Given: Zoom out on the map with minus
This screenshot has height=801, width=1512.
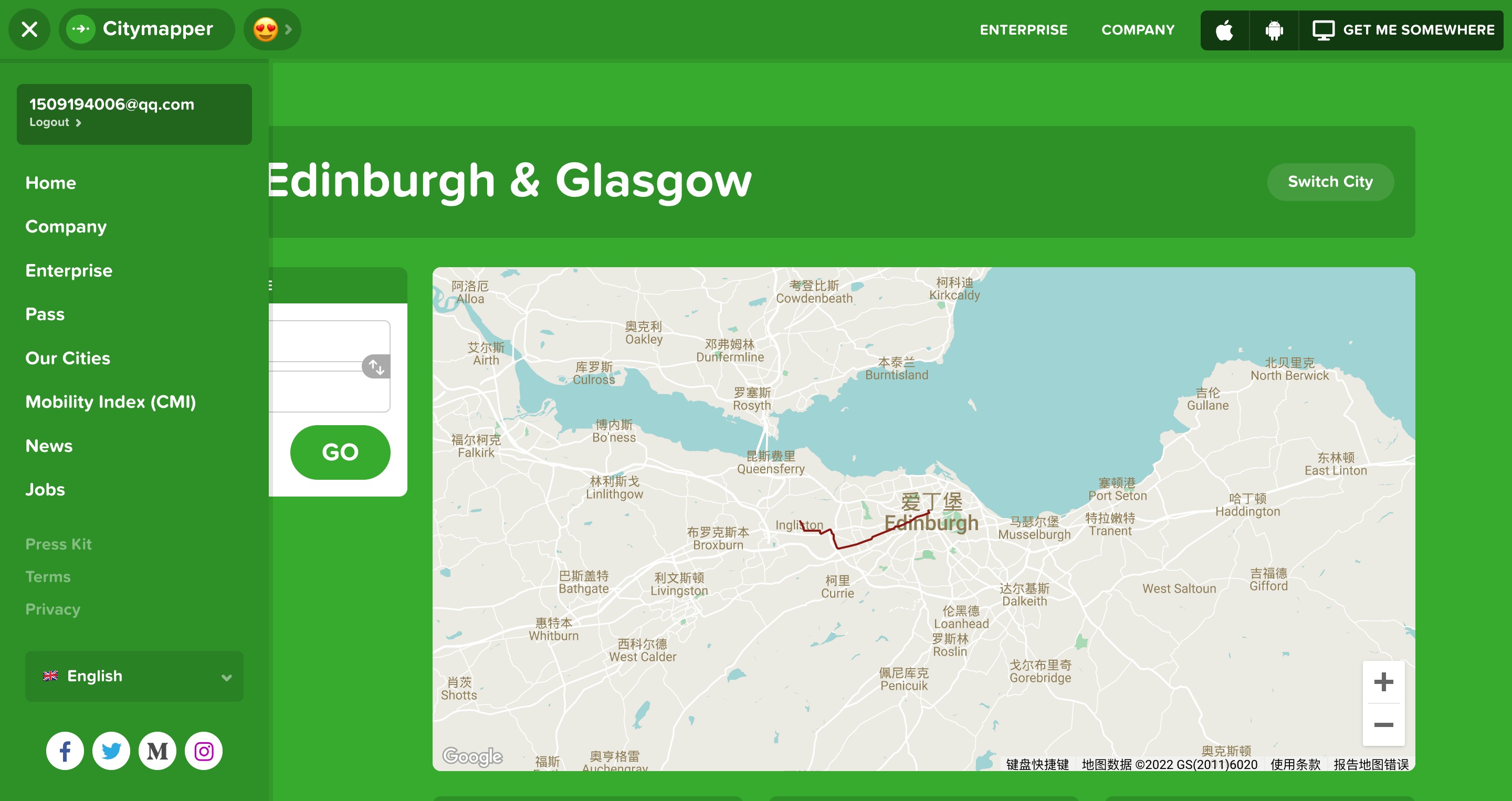Looking at the screenshot, I should (x=1383, y=725).
